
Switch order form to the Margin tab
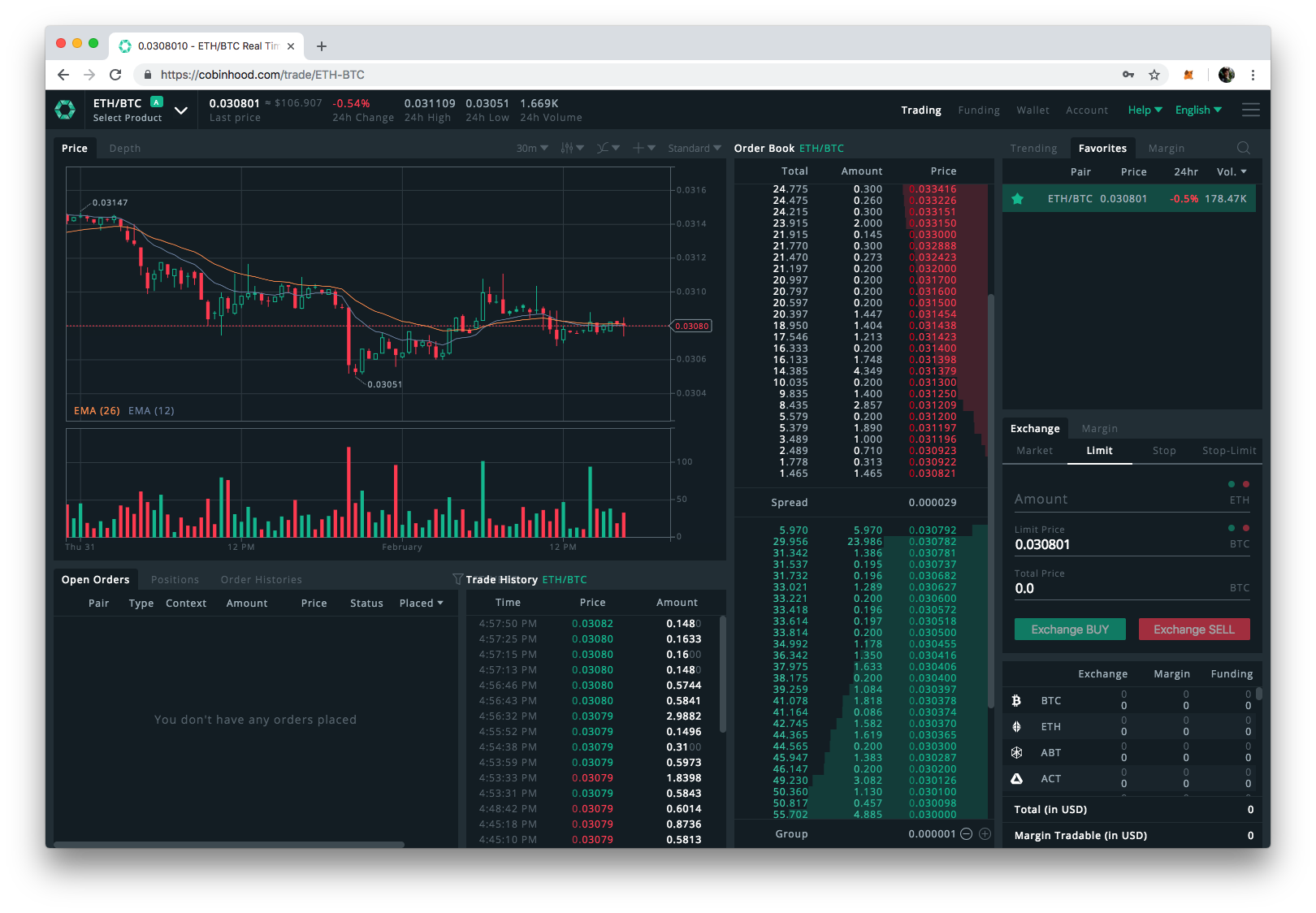(1099, 428)
